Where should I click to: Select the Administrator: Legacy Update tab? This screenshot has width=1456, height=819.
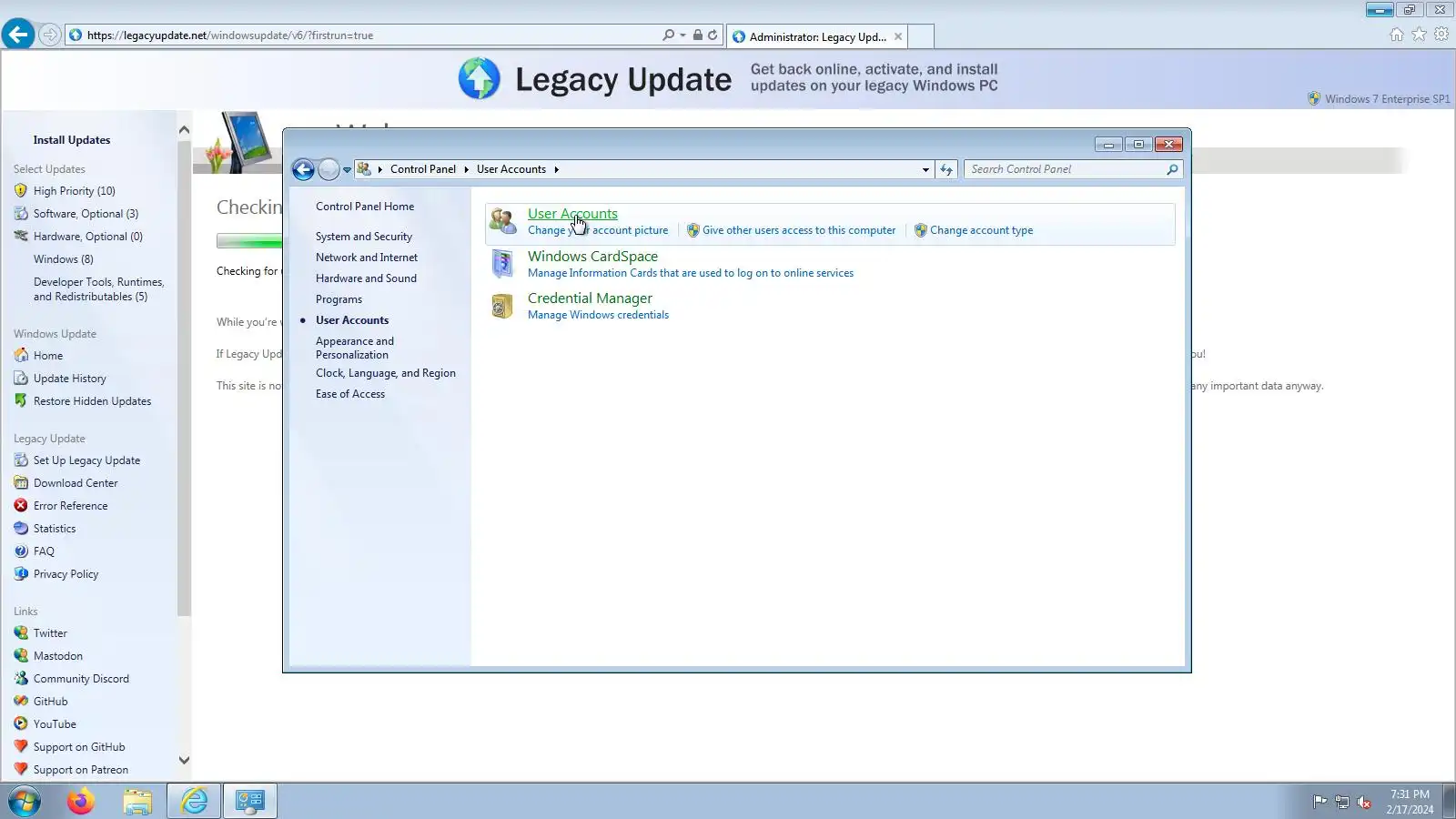coord(817,37)
